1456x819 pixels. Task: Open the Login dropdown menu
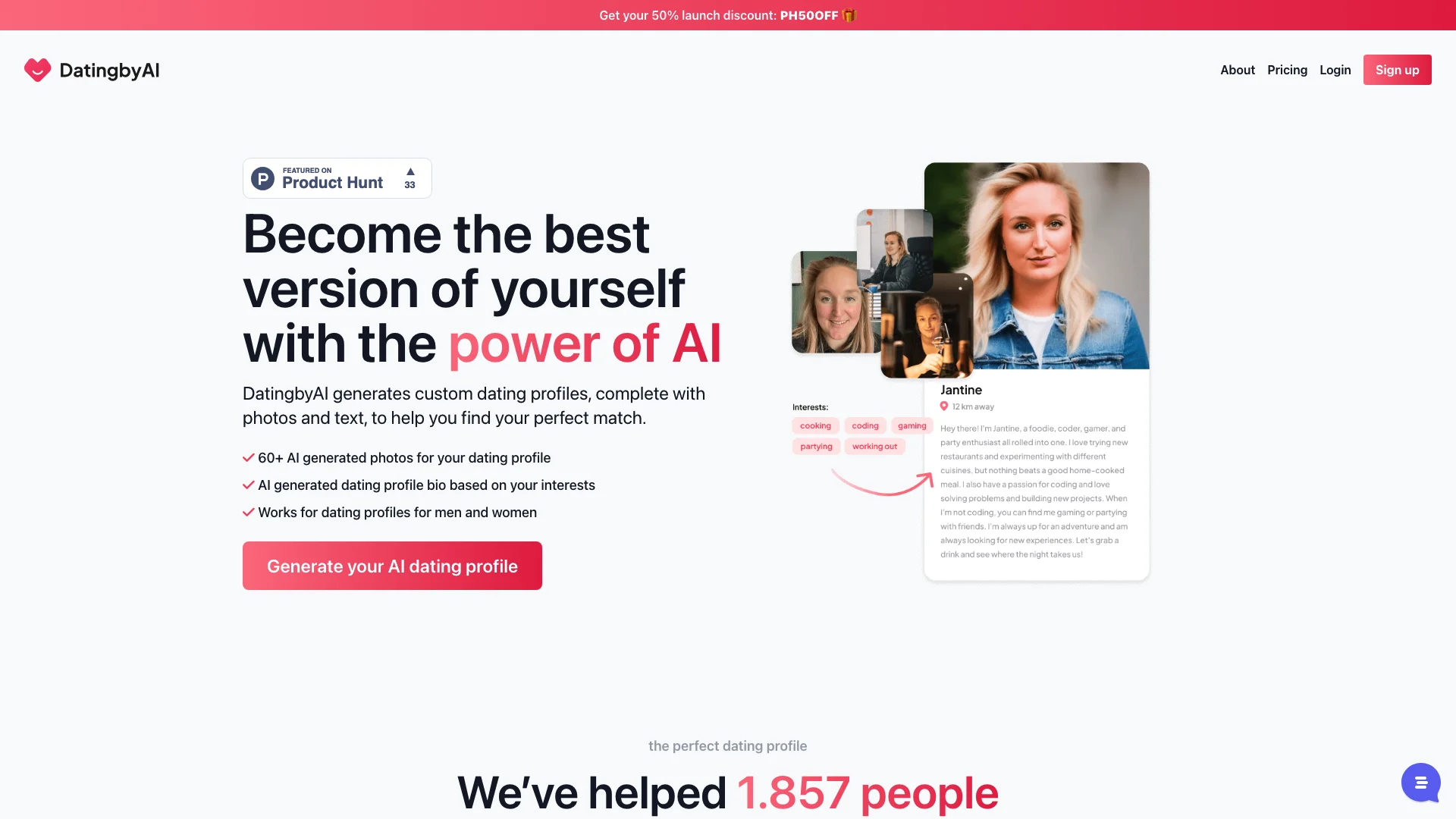tap(1335, 70)
